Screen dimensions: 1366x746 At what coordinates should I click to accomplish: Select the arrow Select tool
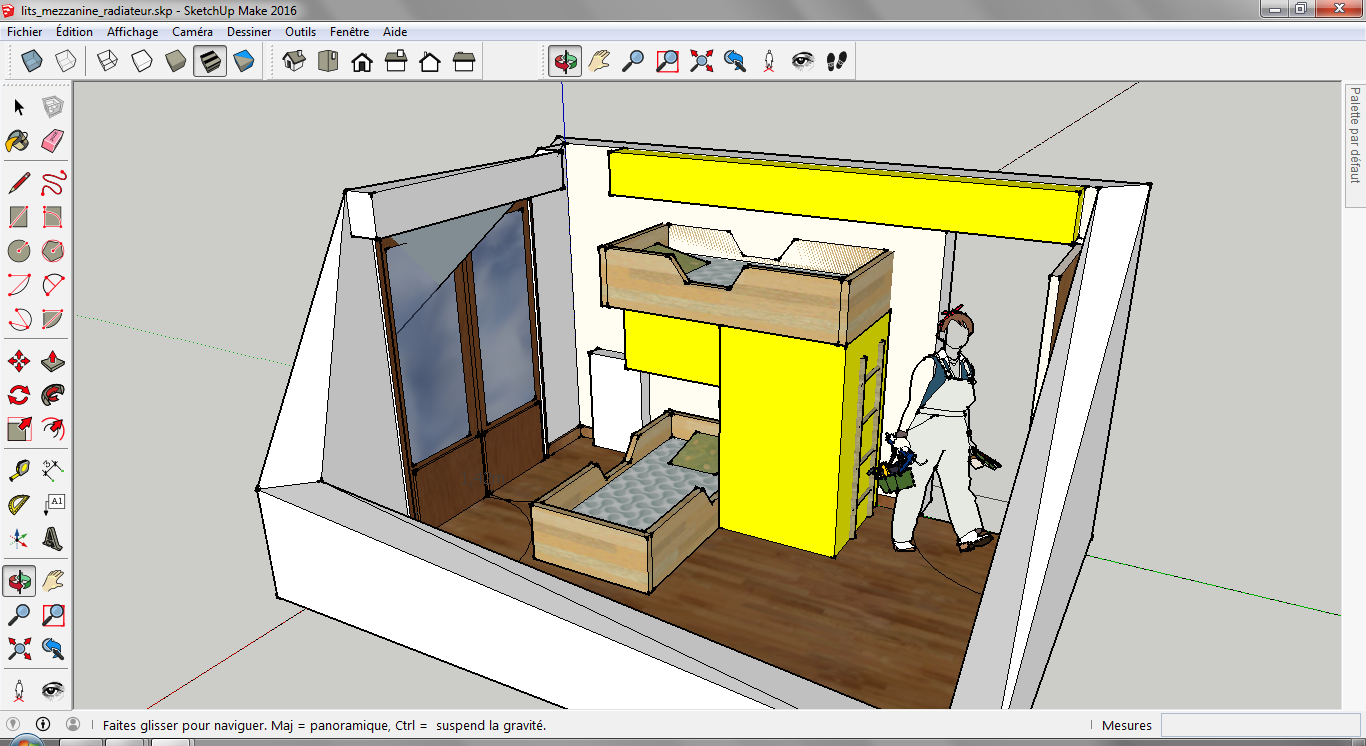[x=19, y=107]
